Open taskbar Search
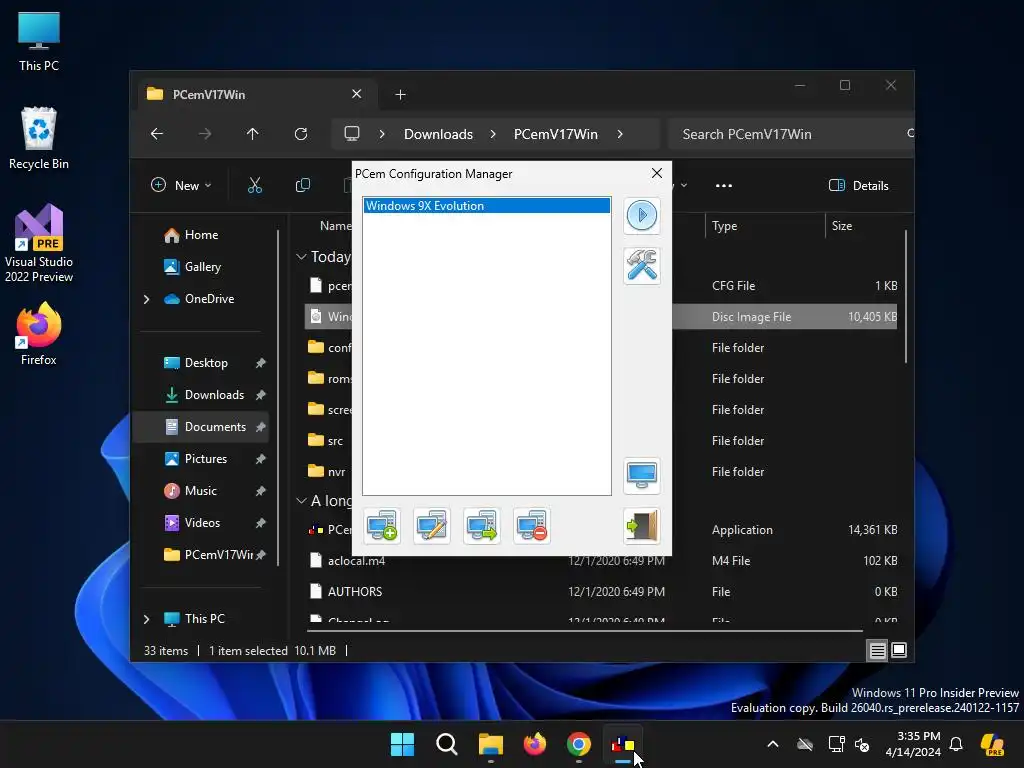This screenshot has width=1024, height=768. tap(447, 744)
